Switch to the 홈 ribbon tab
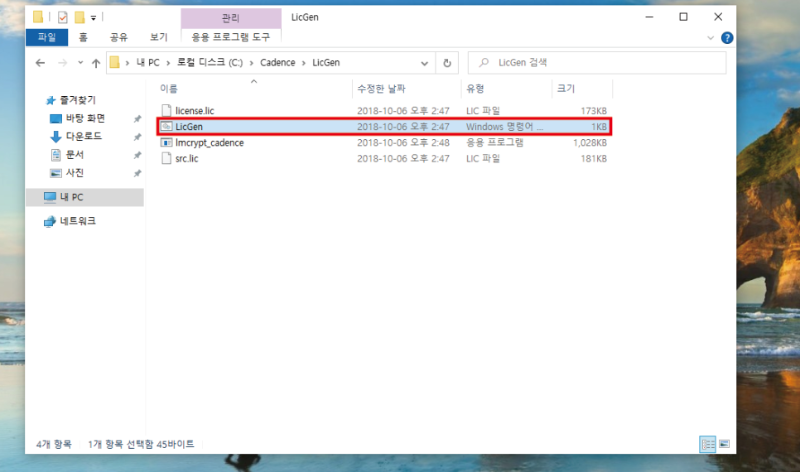This screenshot has width=800, height=472. pyautogui.click(x=83, y=37)
